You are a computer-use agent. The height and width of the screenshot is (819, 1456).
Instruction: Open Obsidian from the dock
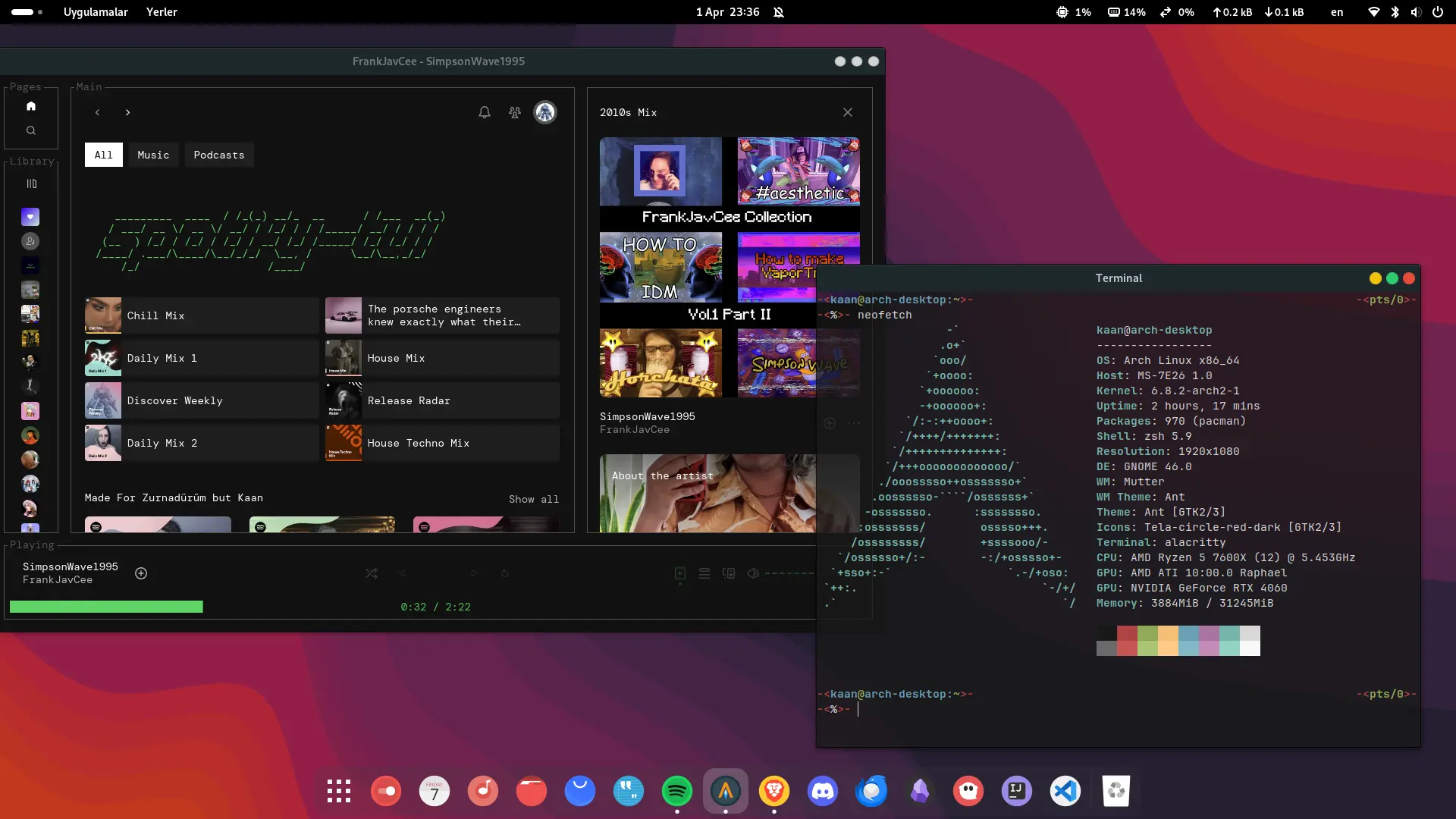point(920,791)
